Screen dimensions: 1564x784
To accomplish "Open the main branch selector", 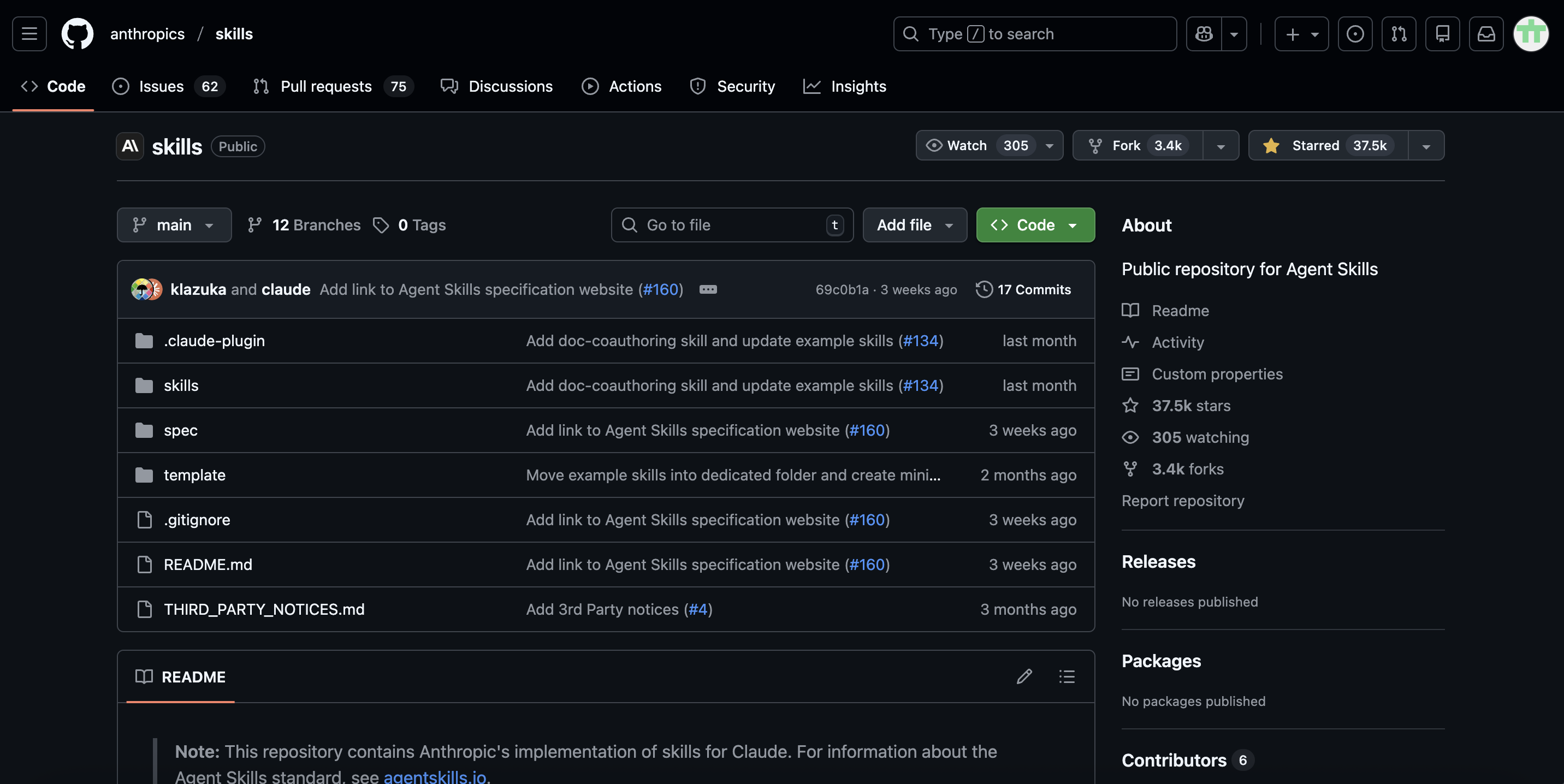I will pyautogui.click(x=174, y=225).
